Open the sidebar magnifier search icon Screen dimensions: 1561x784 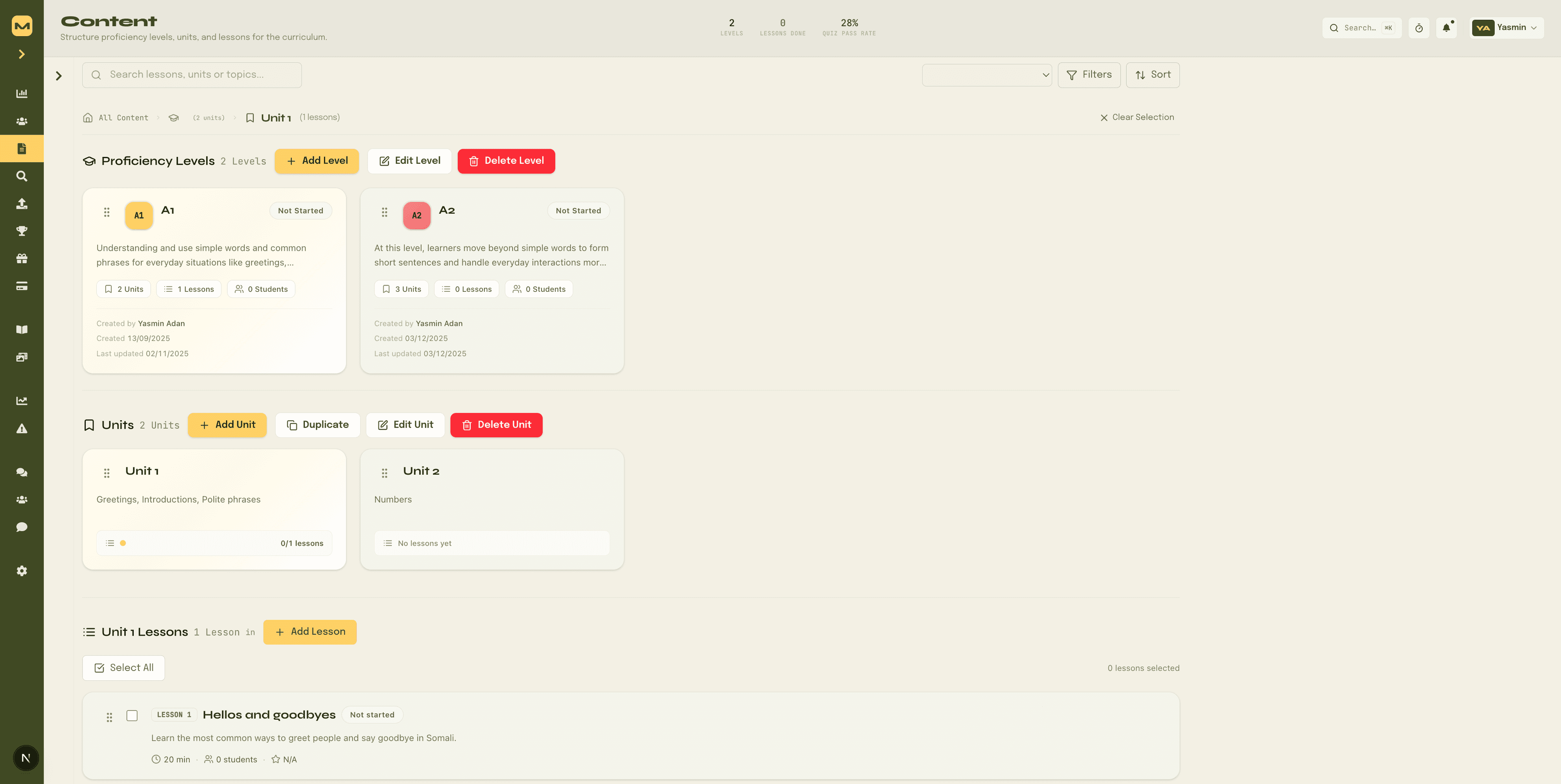(22, 176)
